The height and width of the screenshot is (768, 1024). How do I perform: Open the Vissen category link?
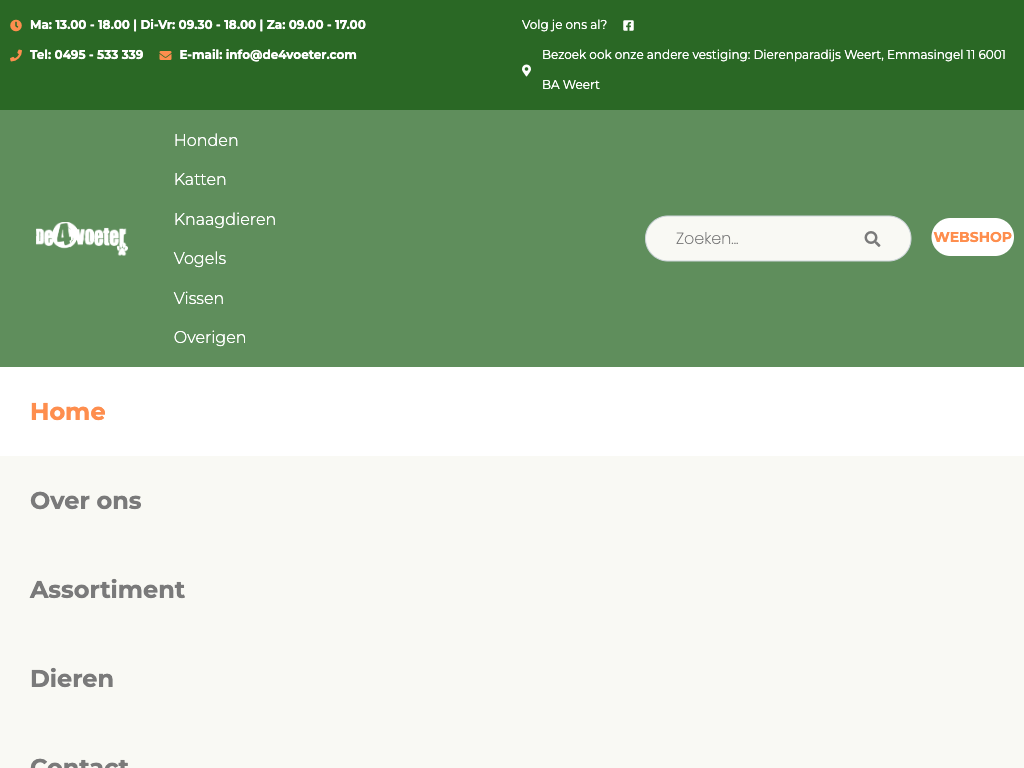(x=199, y=298)
